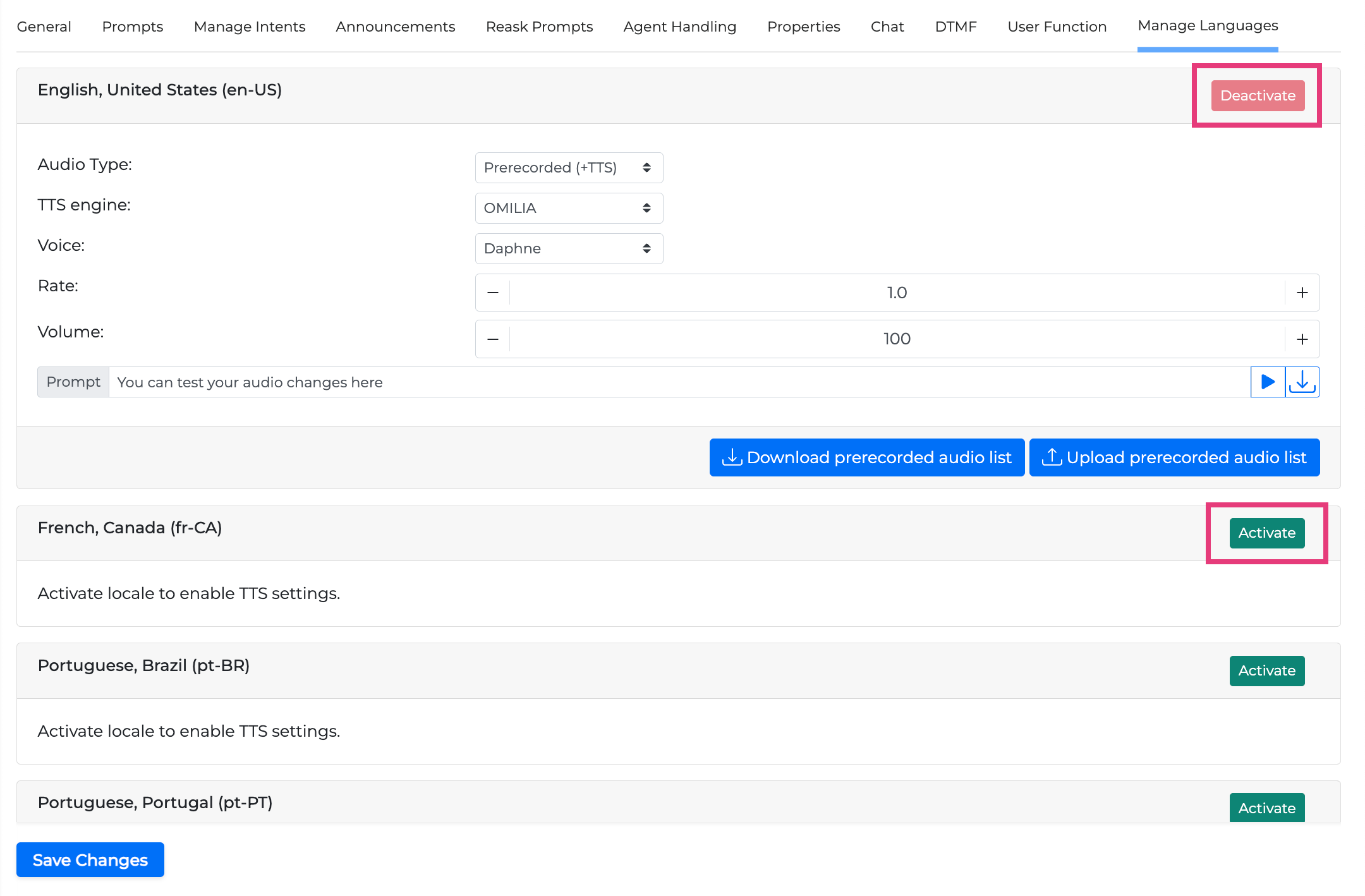Open the Agent Handling tab

point(679,27)
